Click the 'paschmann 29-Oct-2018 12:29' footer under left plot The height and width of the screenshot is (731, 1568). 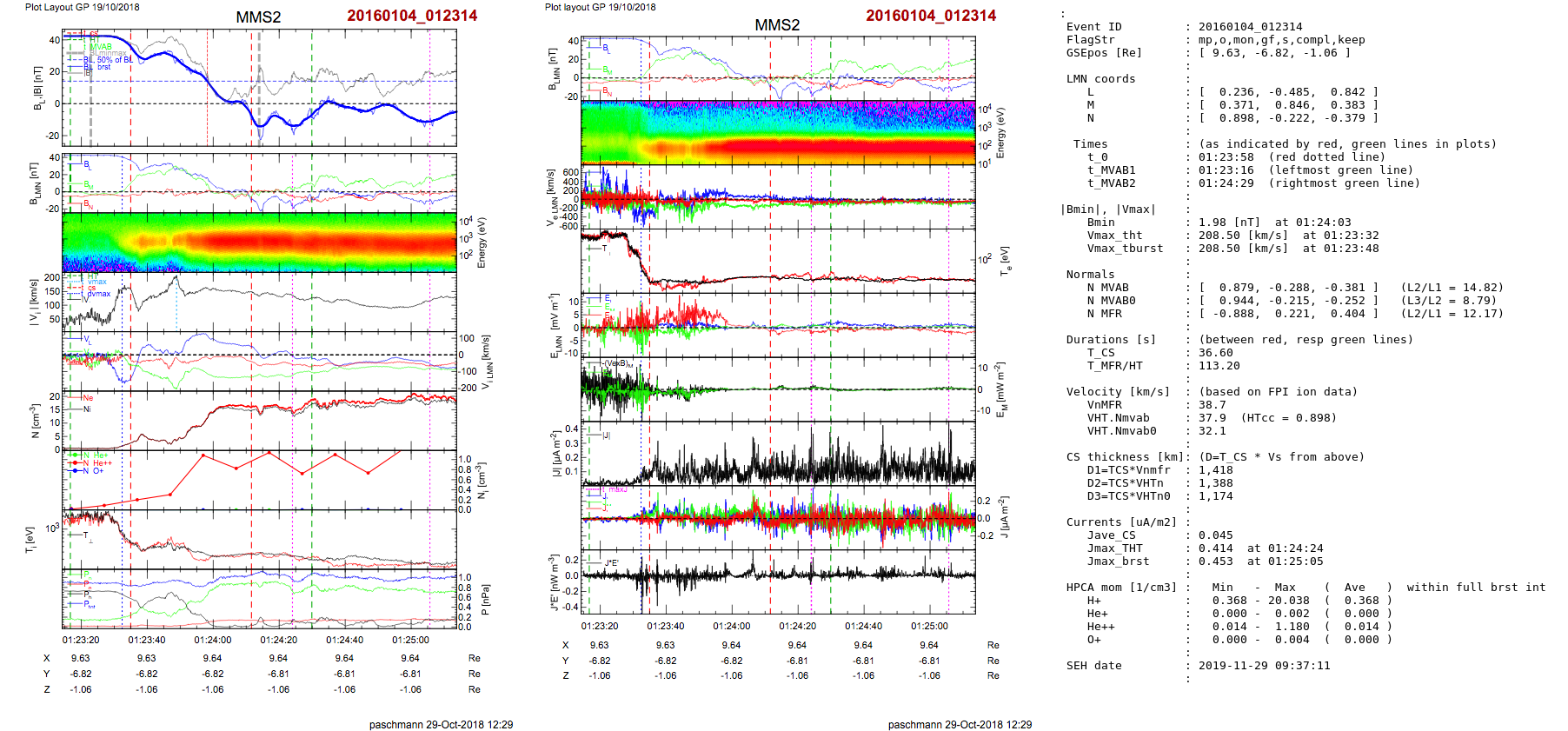point(441,724)
